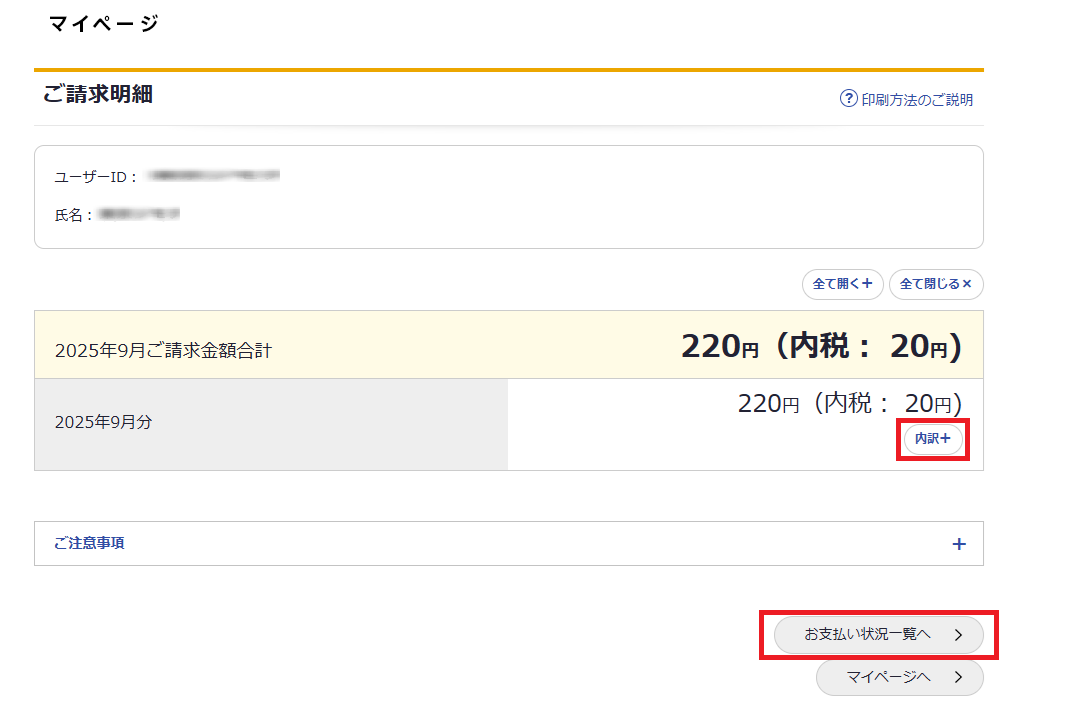The width and height of the screenshot is (1081, 712).
Task: Select the ご請求明細 section heading
Action: coord(97,95)
